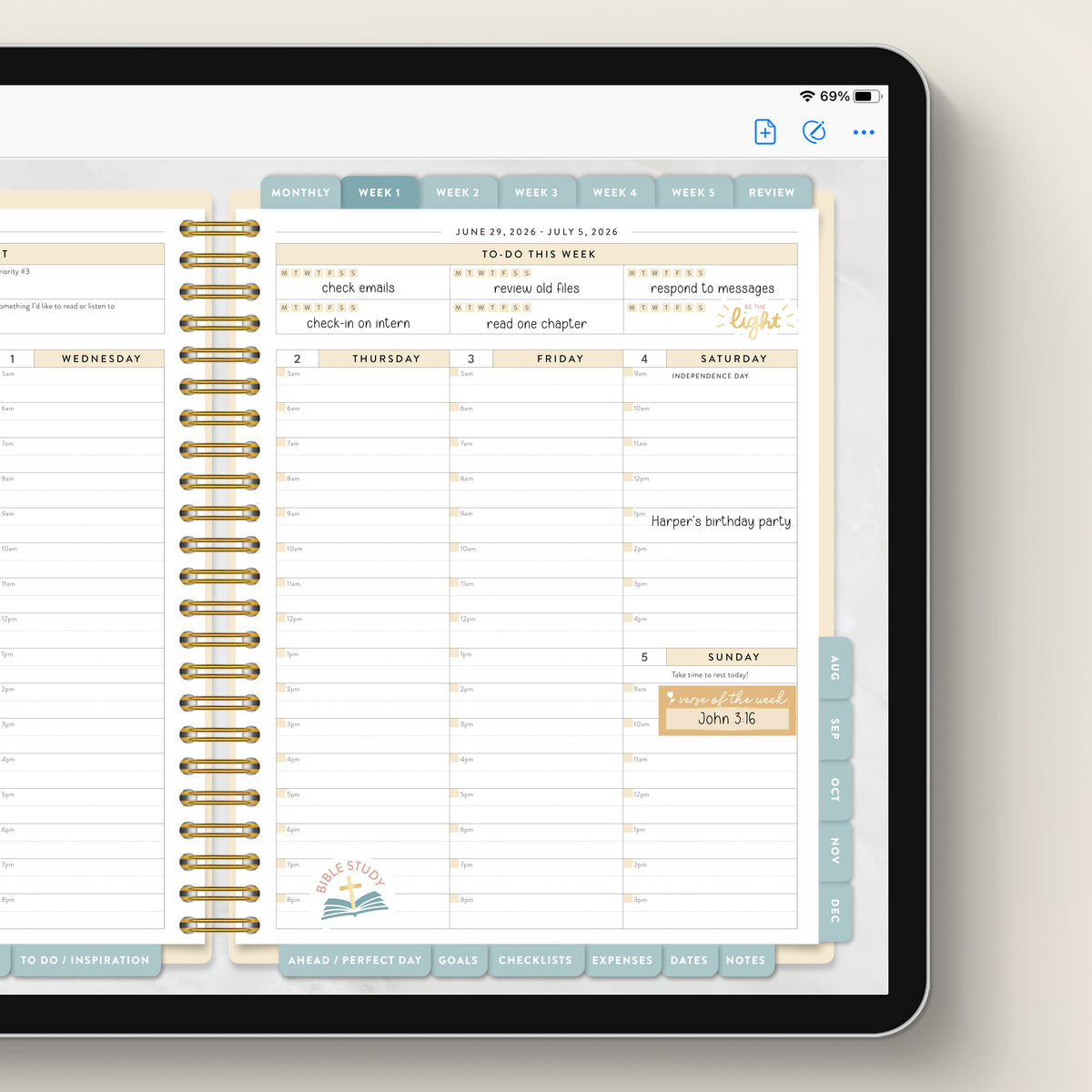
Task: Tap the 'read one chapter' to-do entry
Action: tap(536, 324)
